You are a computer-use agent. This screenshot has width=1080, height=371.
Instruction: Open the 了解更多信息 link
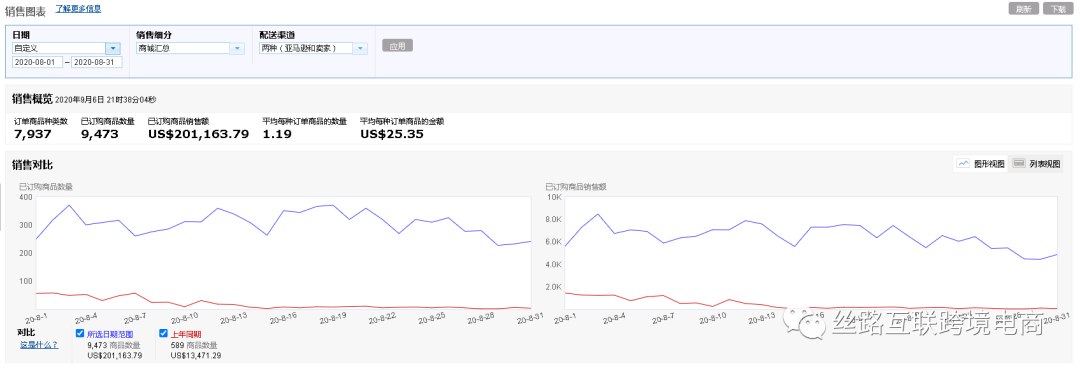tap(78, 8)
